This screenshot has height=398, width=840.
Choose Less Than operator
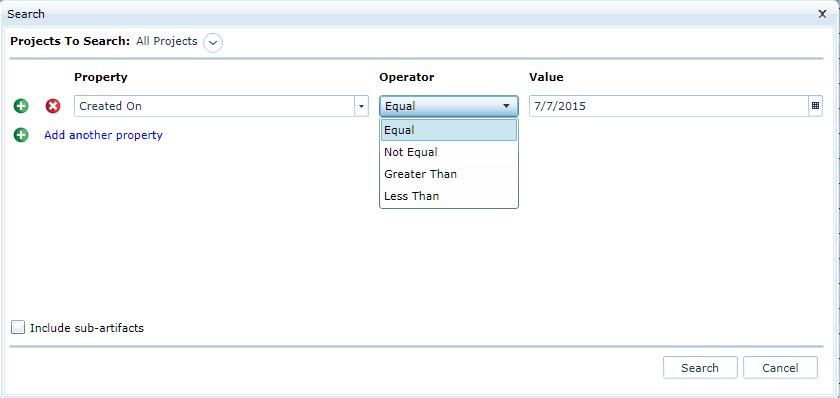448,196
